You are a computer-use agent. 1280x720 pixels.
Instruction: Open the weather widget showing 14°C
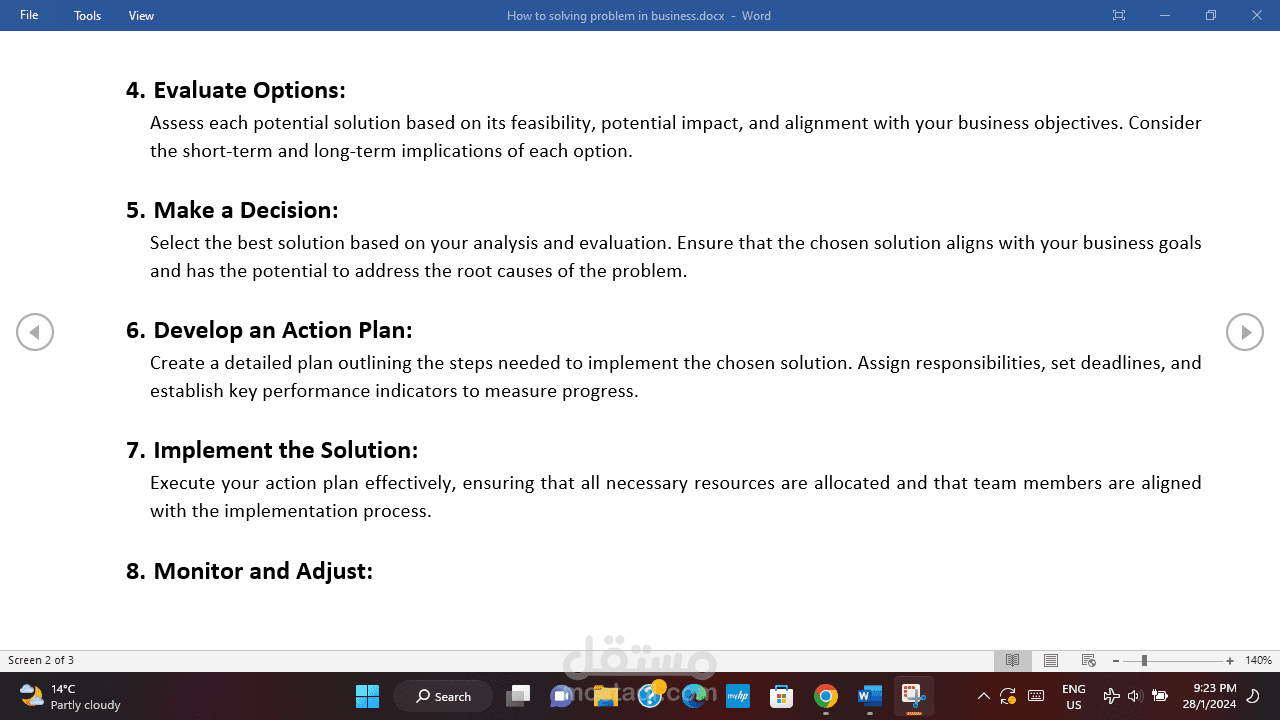point(70,696)
